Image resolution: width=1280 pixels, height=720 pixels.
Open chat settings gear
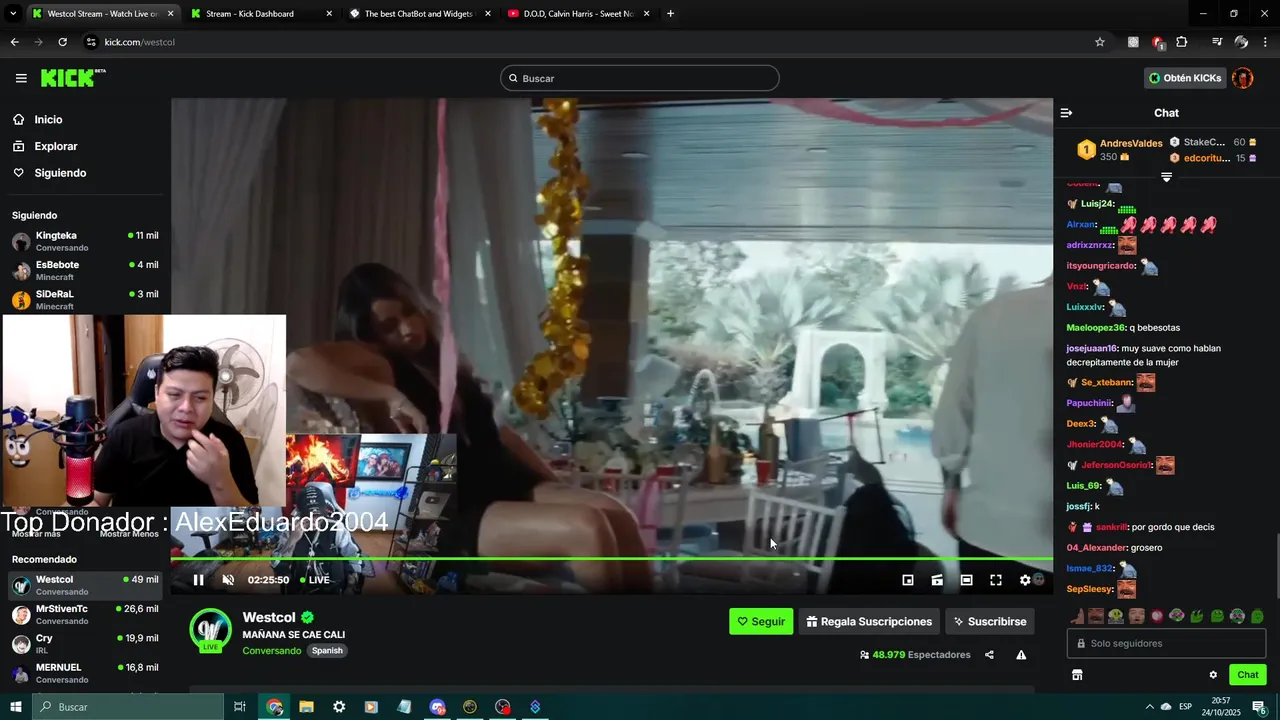(x=1213, y=675)
